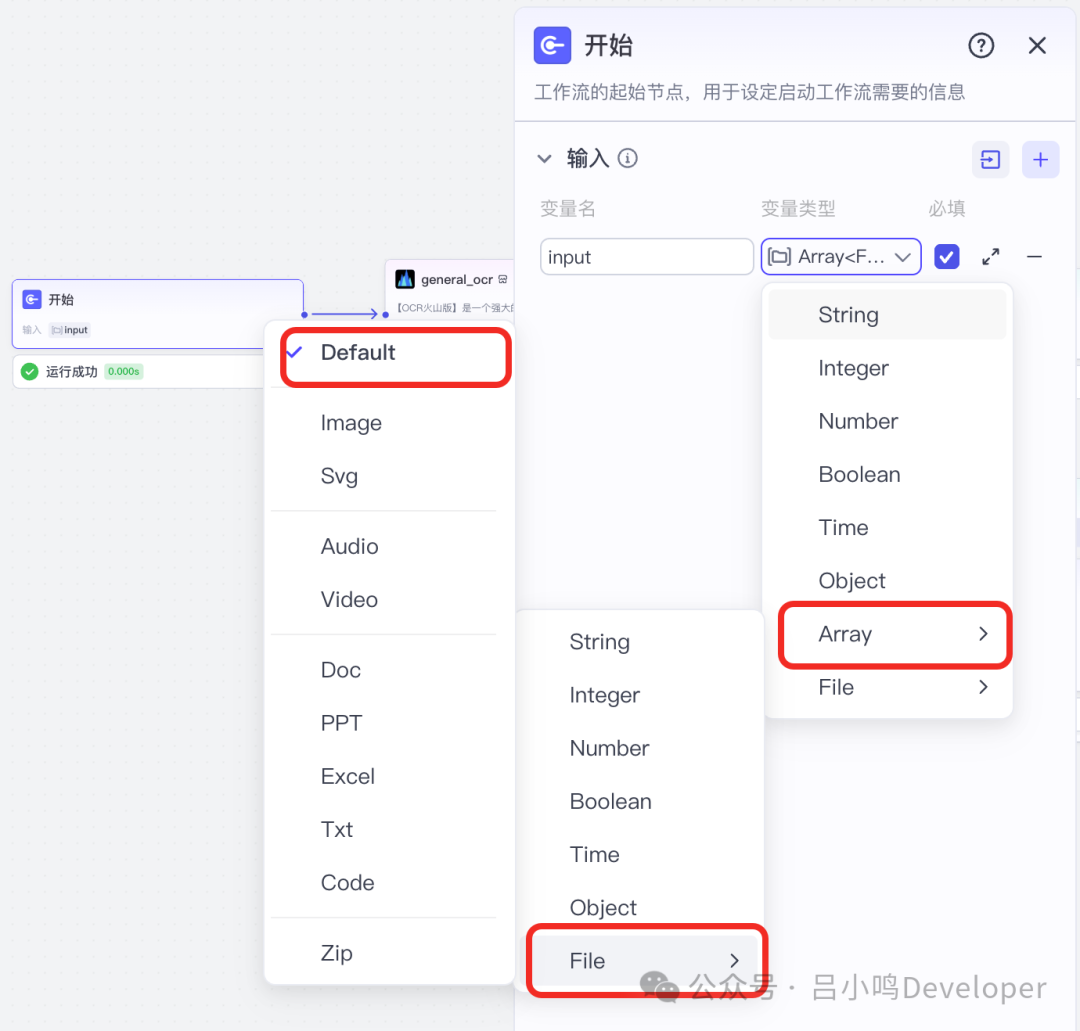The width and height of the screenshot is (1080, 1031).
Task: Click the green 运行成功 check icon
Action: 30,372
